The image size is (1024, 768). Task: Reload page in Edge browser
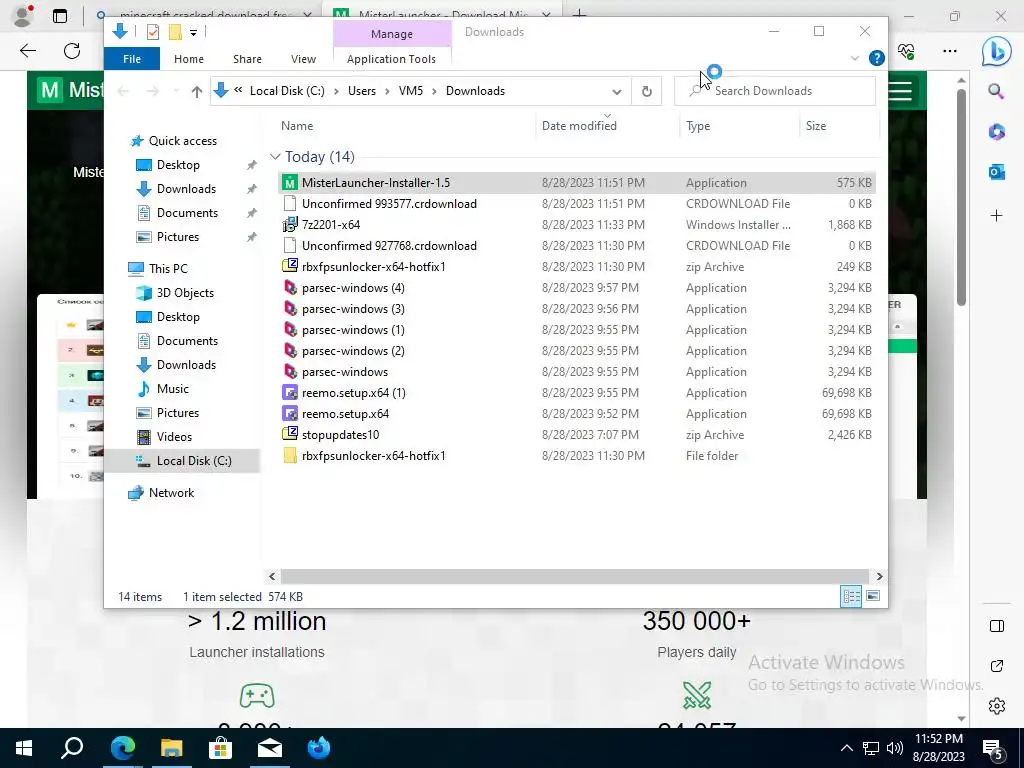point(72,51)
